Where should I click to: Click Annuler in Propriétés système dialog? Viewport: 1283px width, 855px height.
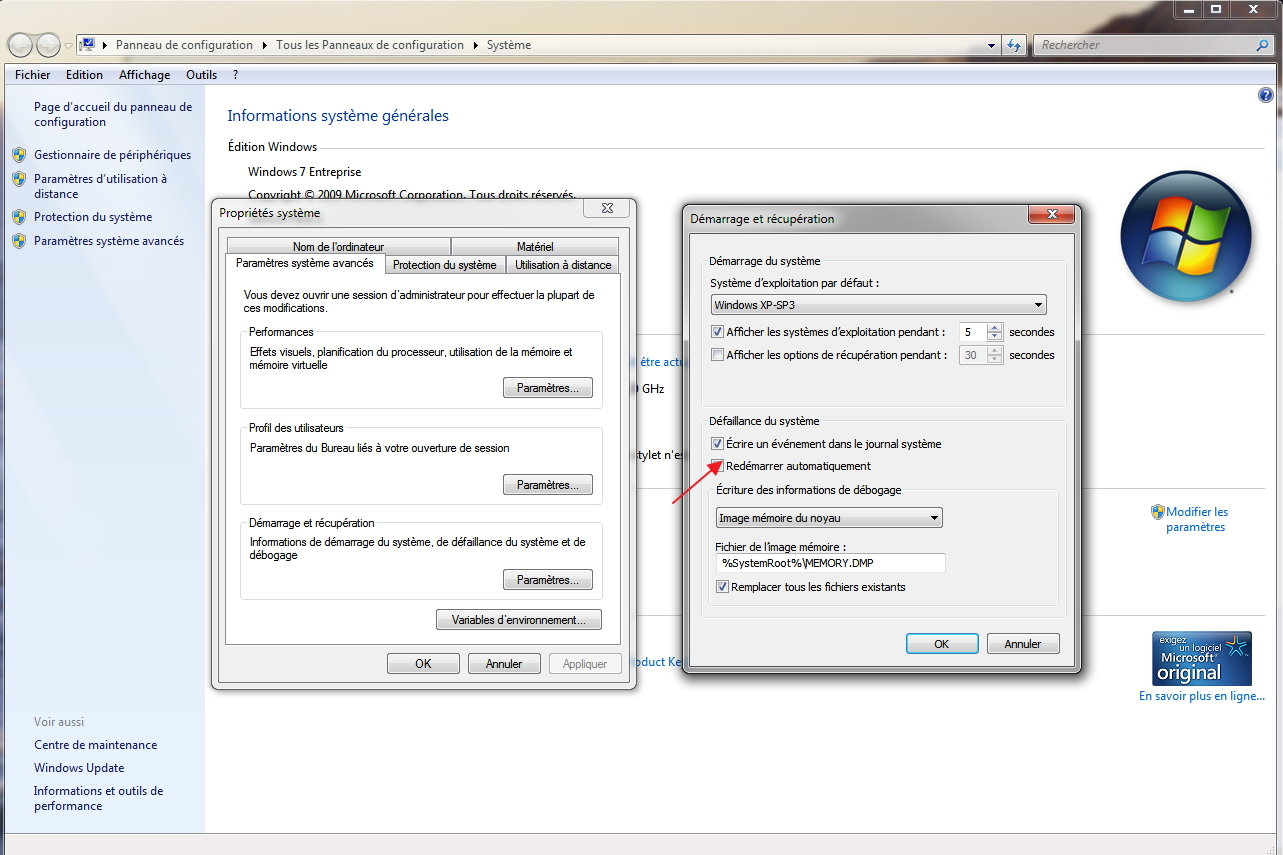click(504, 663)
